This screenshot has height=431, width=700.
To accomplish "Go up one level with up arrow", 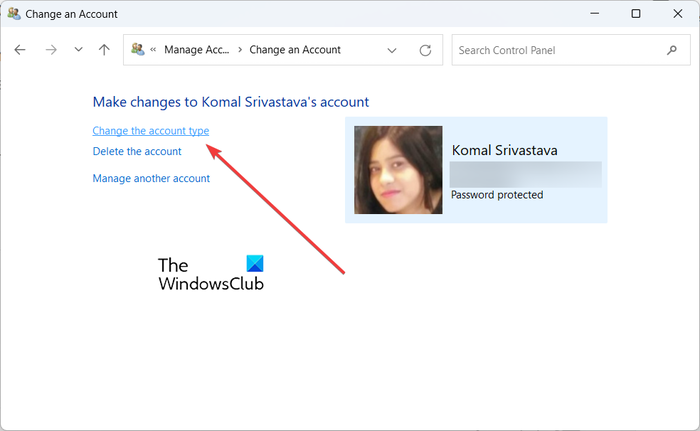I will click(104, 50).
